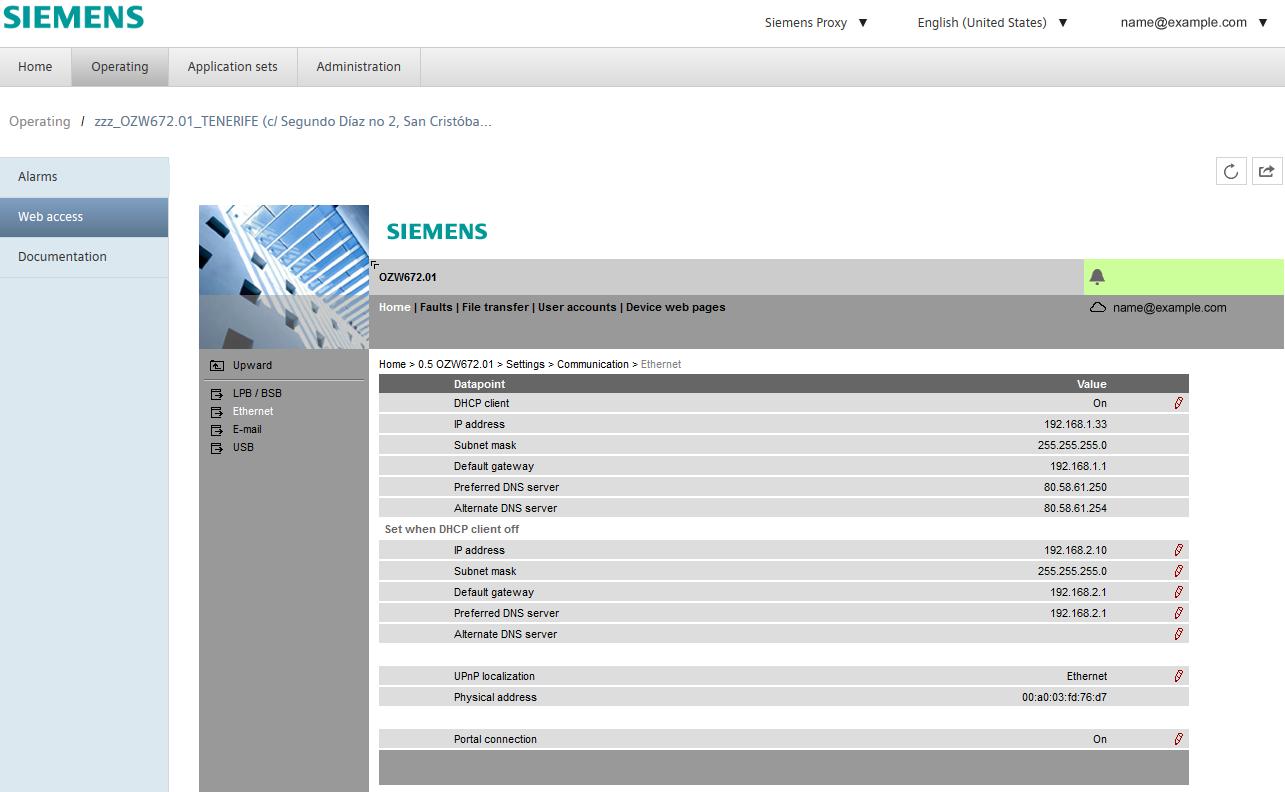1285x792 pixels.
Task: Click the refresh icon button
Action: pos(1231,171)
